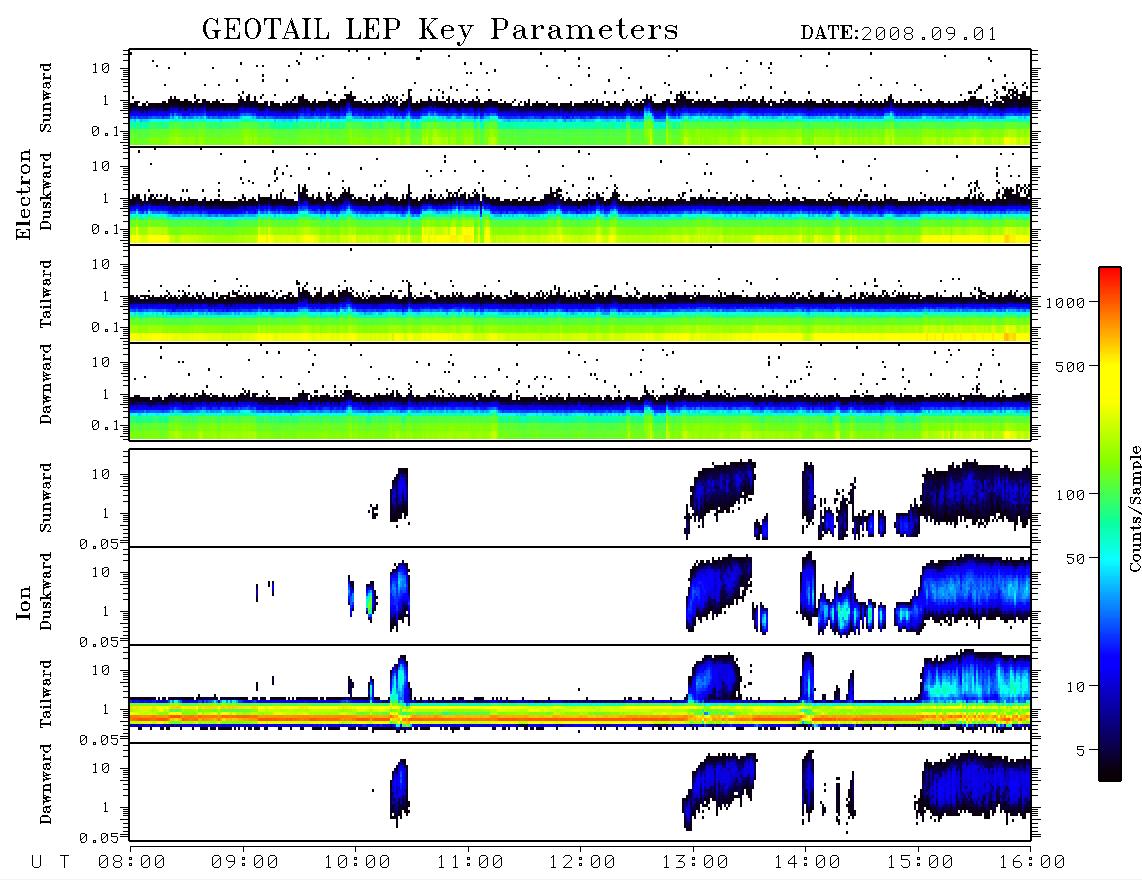Click the 'Dawnward' label of Ion group

click(x=46, y=784)
